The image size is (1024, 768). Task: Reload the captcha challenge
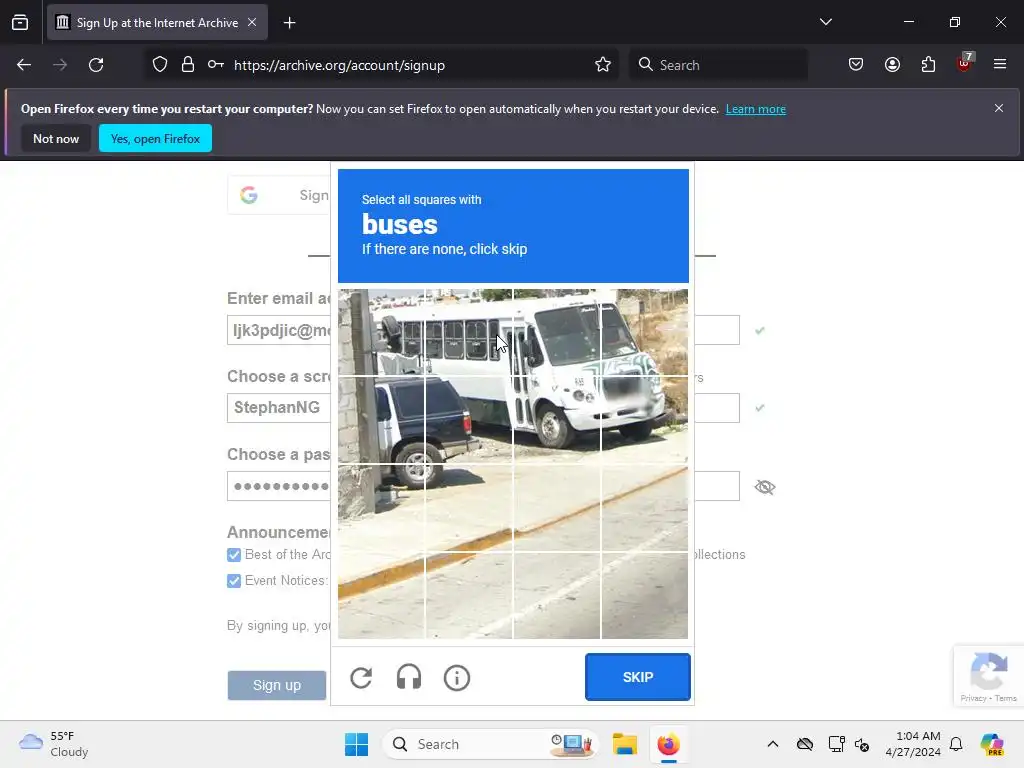tap(361, 678)
